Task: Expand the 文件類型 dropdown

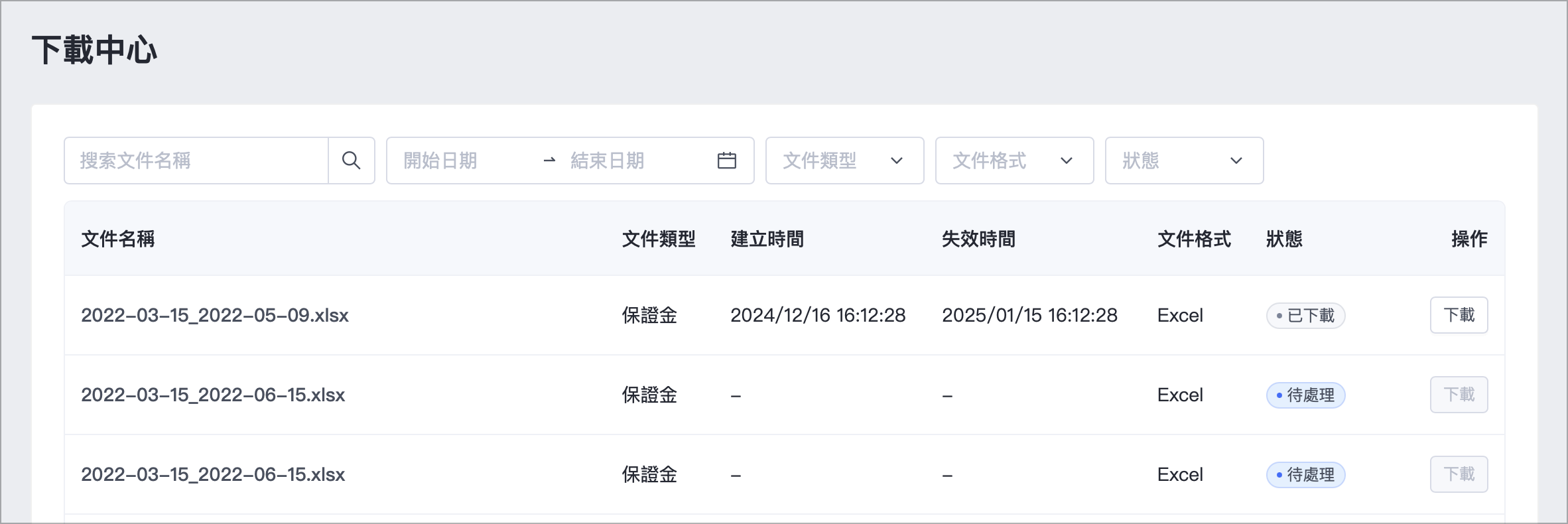Action: (x=844, y=161)
